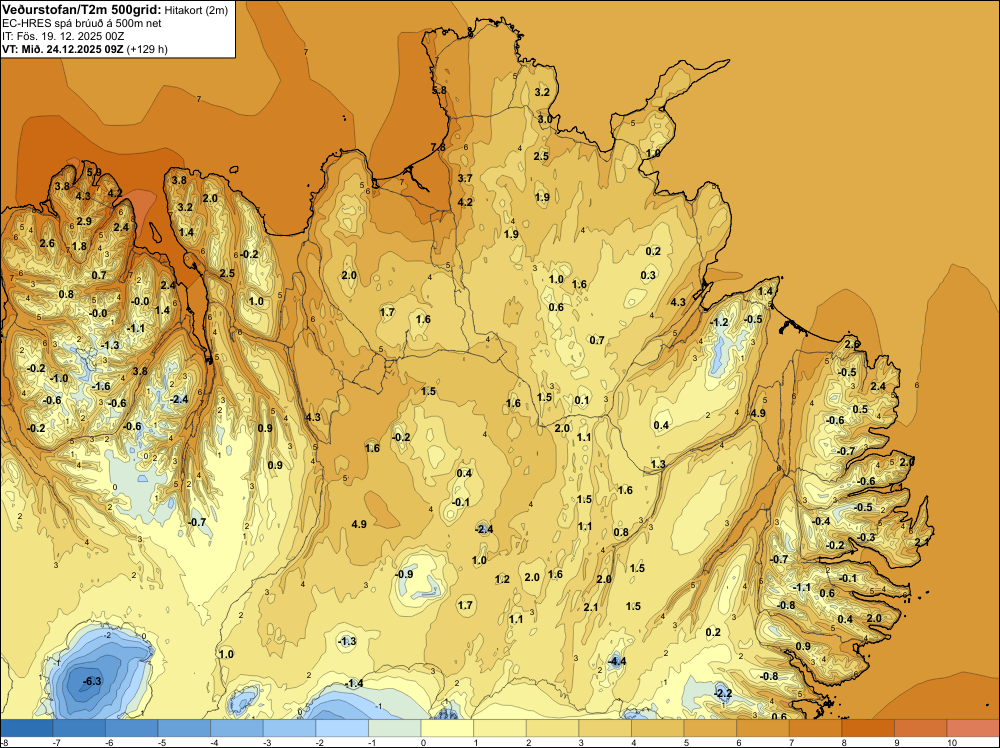1000x748 pixels.
Task: Click the 5.9 temperature value
Action: pyautogui.click(x=94, y=172)
